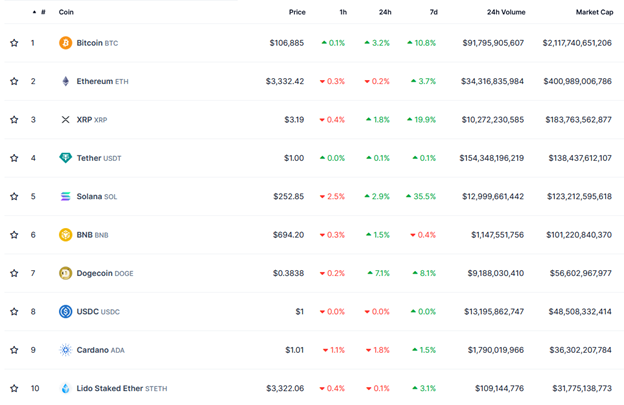Star the Cardano row

point(14,350)
